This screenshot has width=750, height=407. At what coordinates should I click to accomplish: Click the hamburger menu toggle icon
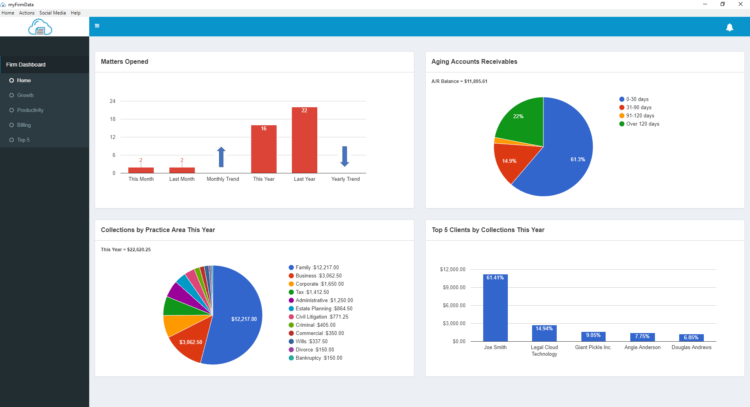pos(96,26)
